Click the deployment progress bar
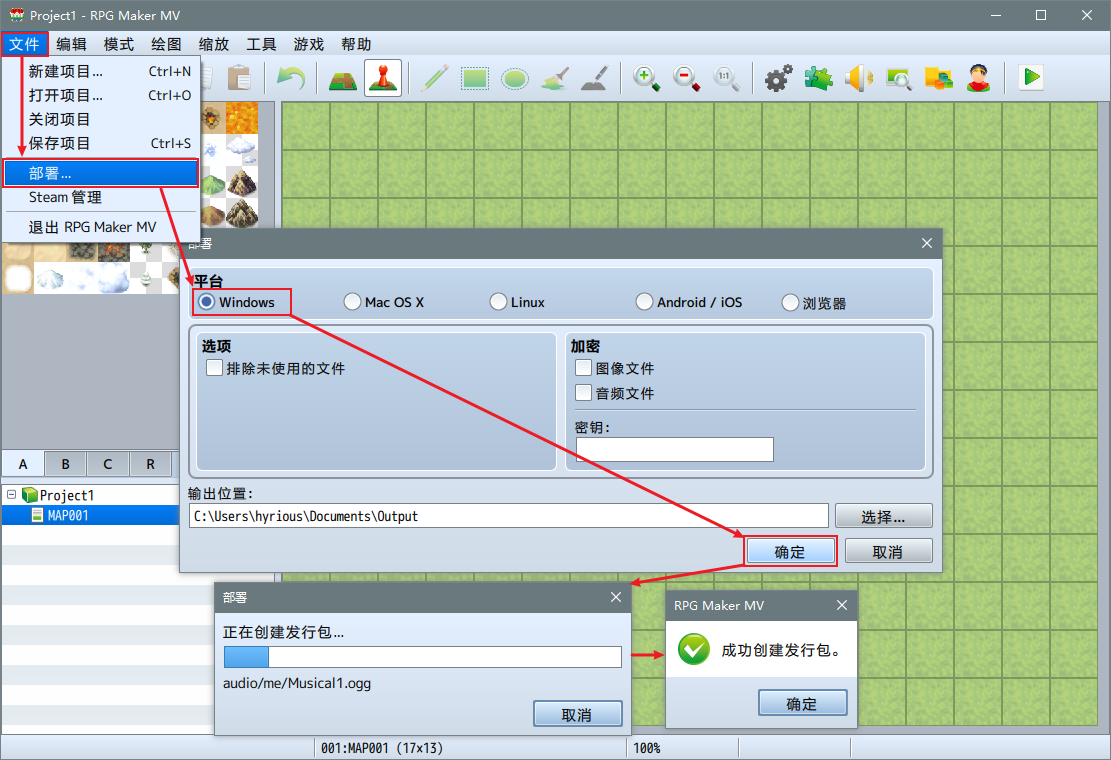 (x=422, y=657)
